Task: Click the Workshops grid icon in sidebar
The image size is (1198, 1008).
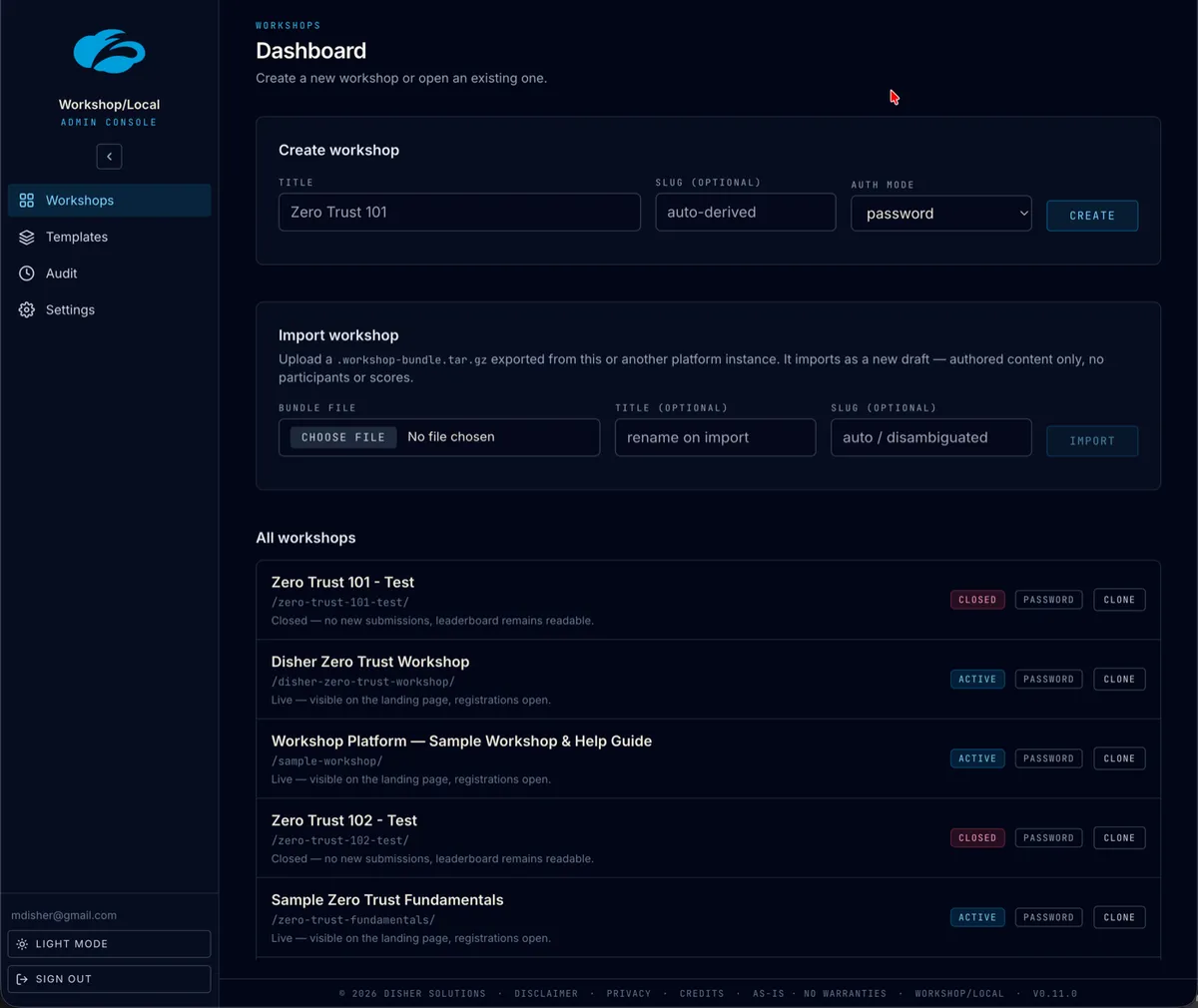Action: coord(27,201)
